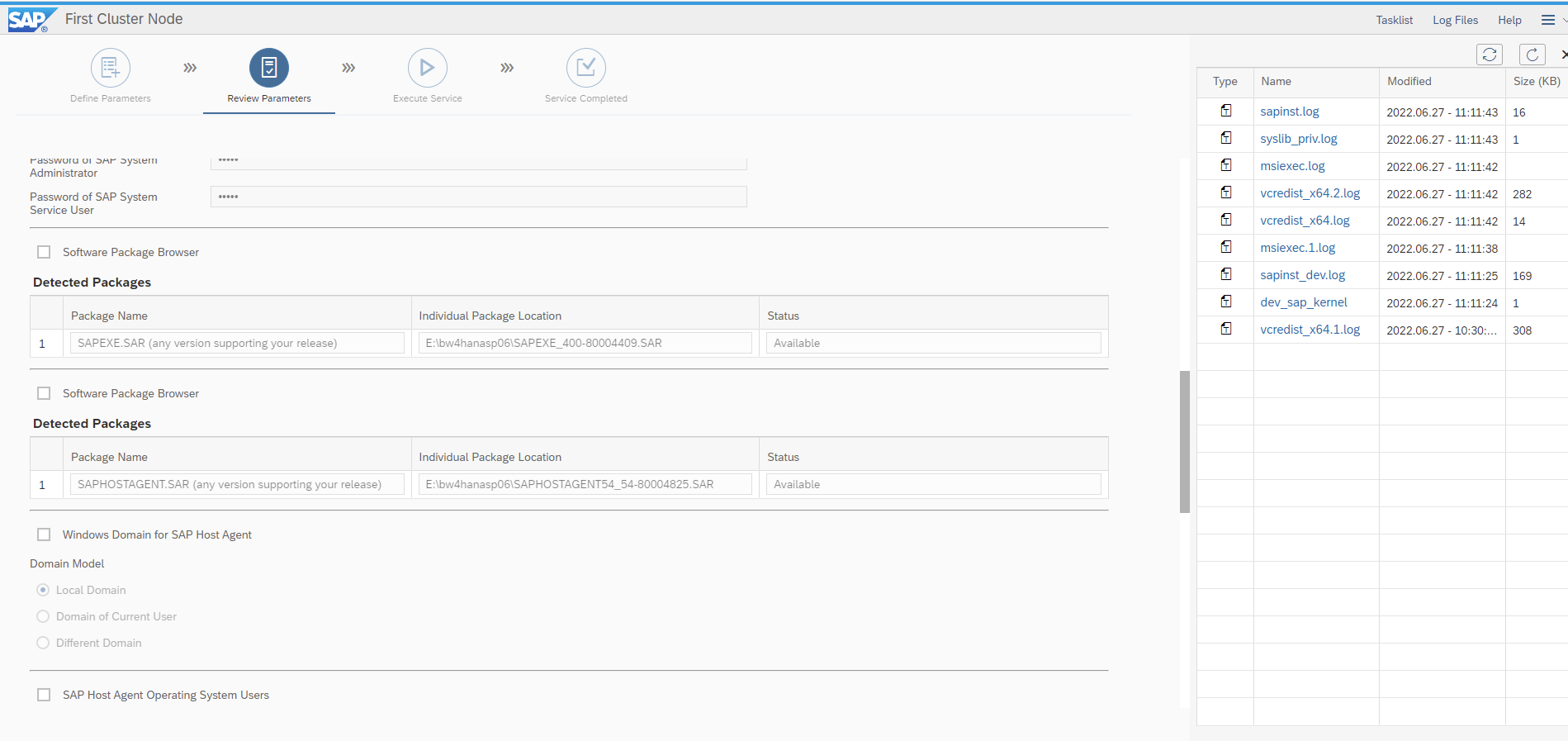
Task: Click the Execute Service play icon
Action: 428,68
